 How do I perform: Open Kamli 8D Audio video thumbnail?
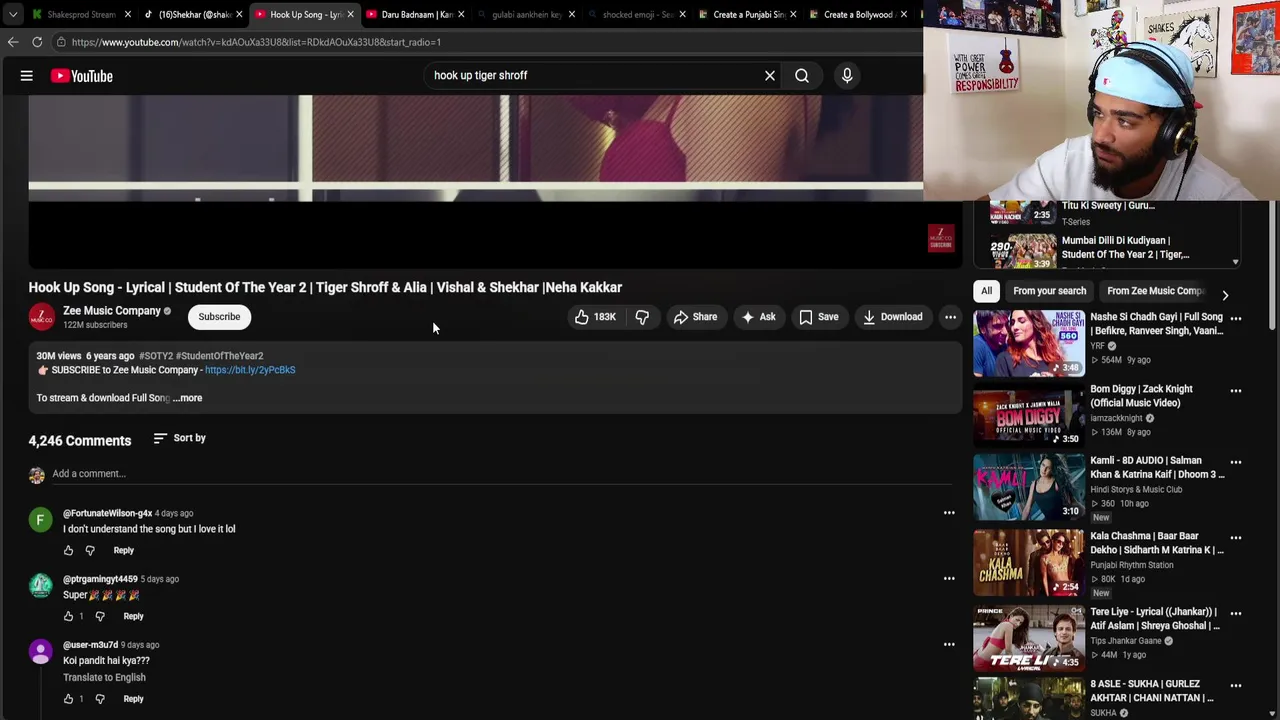(x=1029, y=487)
